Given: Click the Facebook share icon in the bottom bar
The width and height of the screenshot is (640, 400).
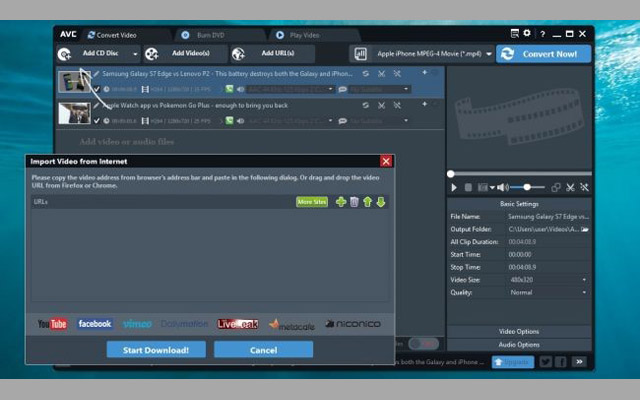Looking at the screenshot, I should (561, 361).
